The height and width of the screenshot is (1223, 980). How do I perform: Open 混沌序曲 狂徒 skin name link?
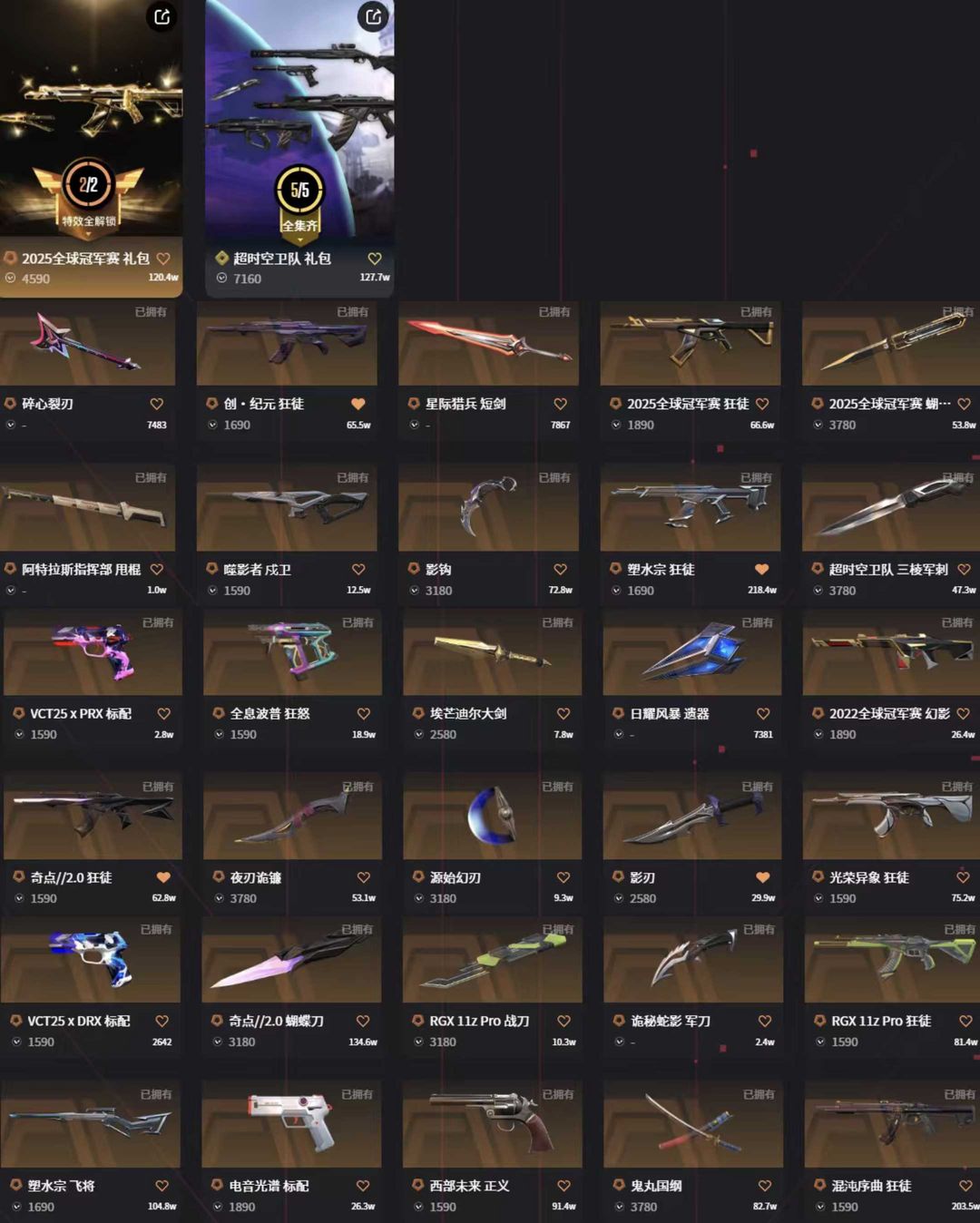coord(872,1186)
